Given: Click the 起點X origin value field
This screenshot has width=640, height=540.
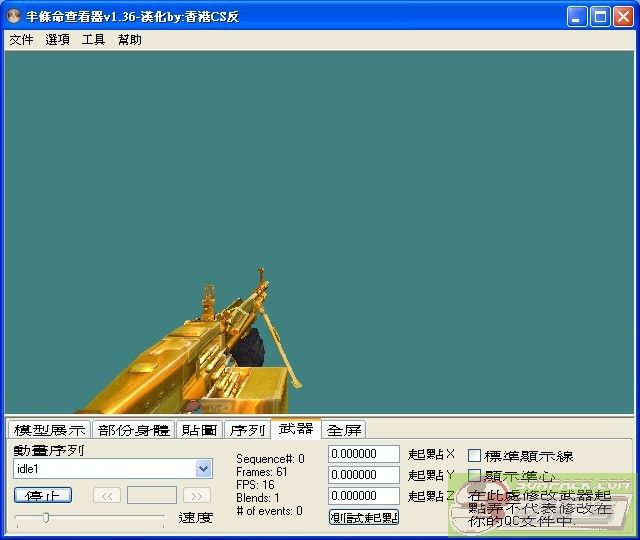Looking at the screenshot, I should click(x=364, y=455).
